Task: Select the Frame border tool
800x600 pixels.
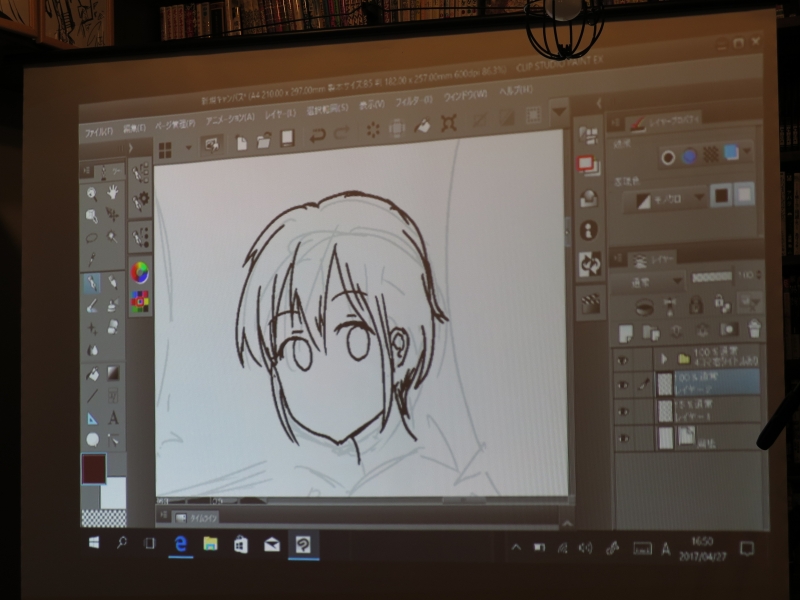Action: click(113, 395)
